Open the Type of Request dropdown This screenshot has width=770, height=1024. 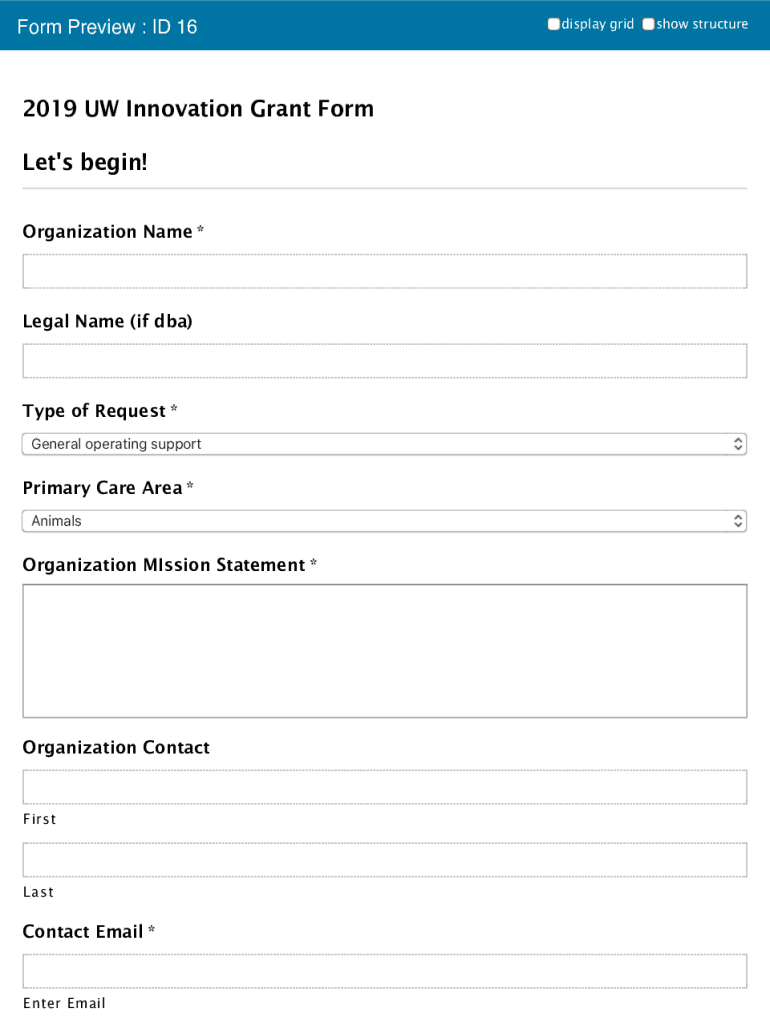pos(384,444)
